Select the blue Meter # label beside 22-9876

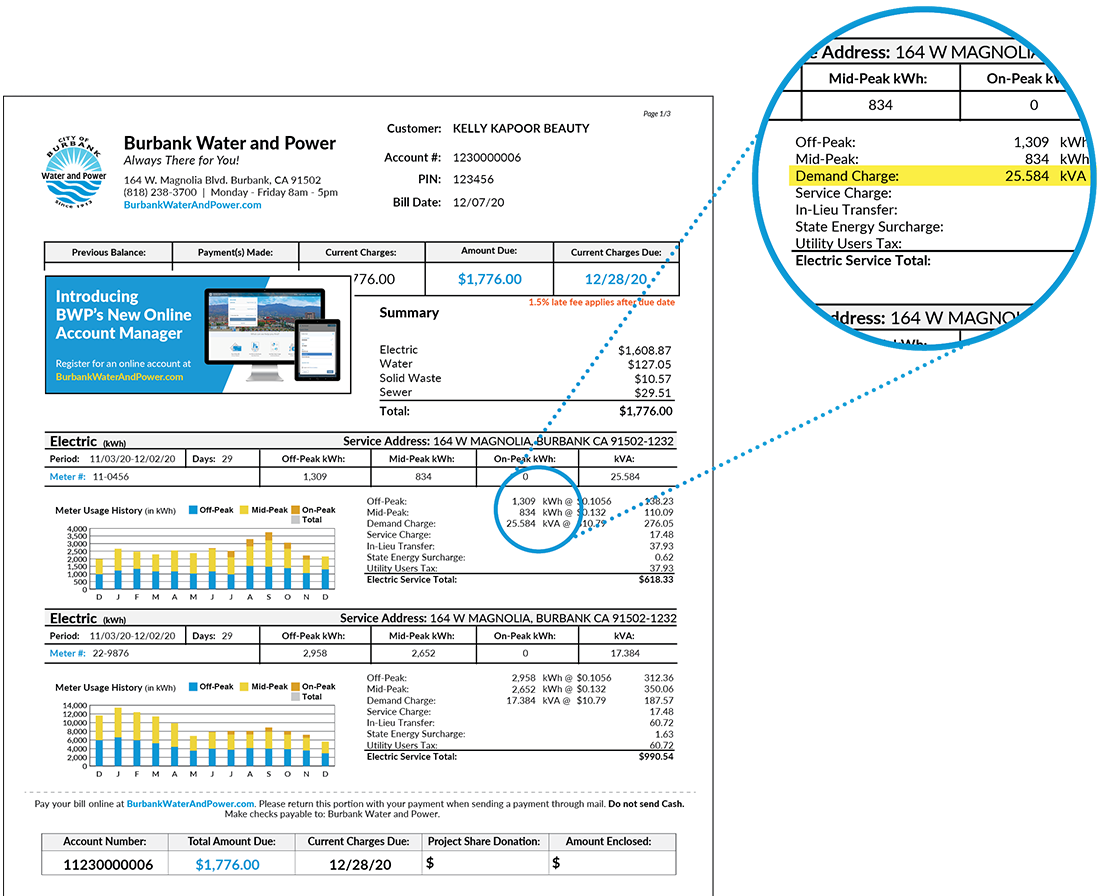coord(67,653)
